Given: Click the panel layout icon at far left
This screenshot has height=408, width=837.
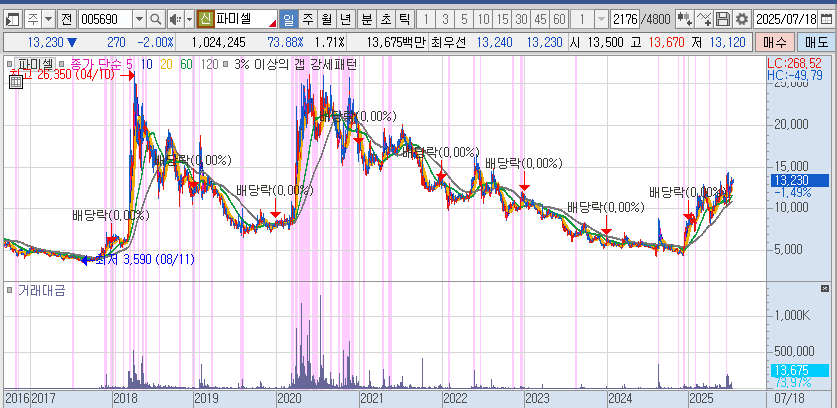Looking at the screenshot, I should [x=12, y=19].
